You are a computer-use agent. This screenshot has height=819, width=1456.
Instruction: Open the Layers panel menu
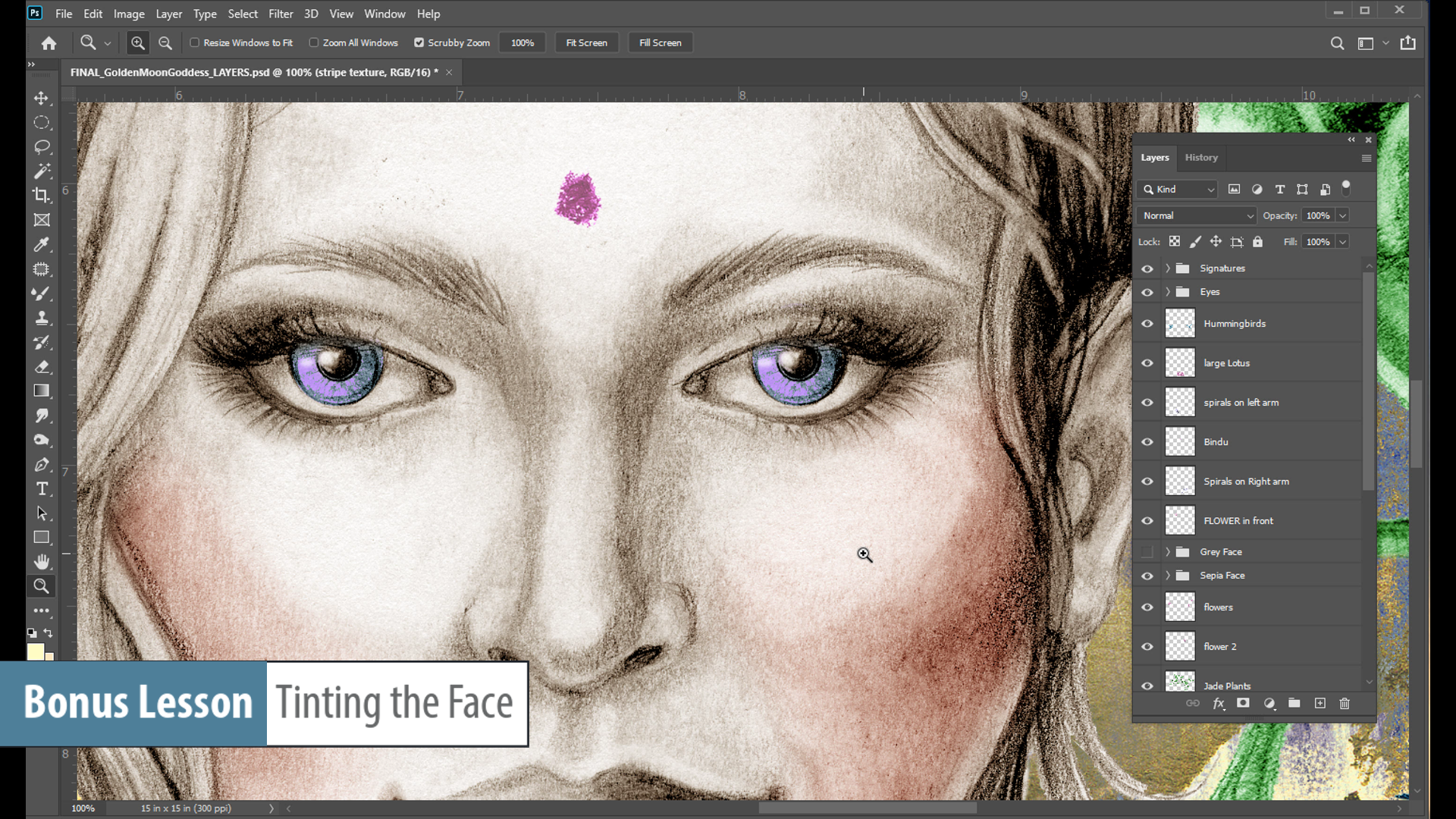click(1367, 158)
